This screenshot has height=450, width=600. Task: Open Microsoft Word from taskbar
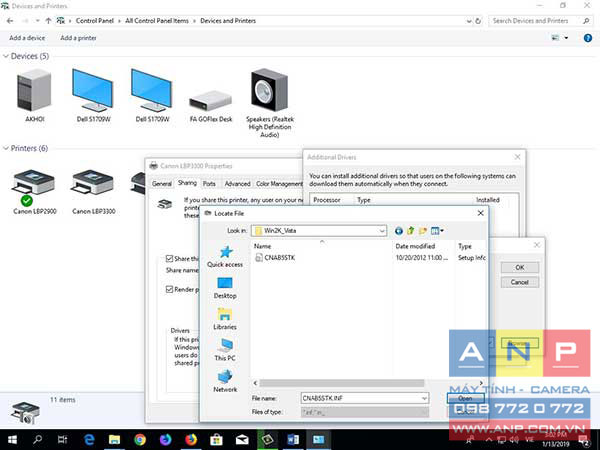coord(293,440)
